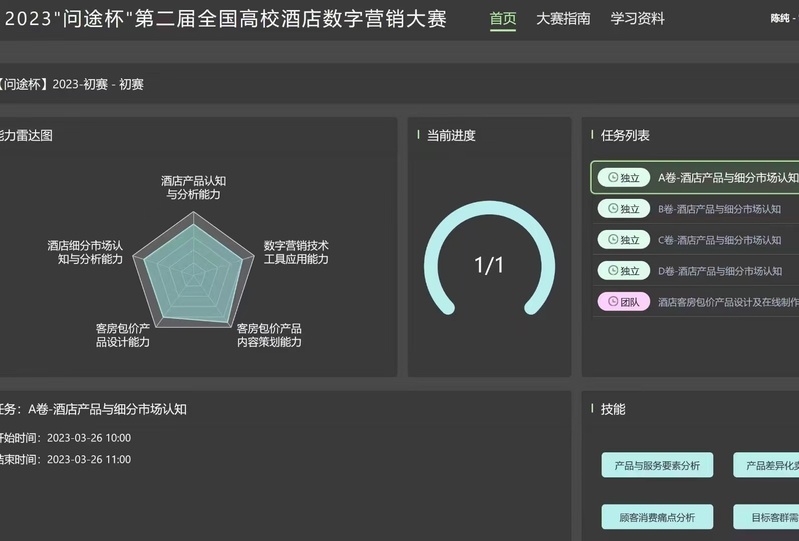Open the 酒店客房包价产品设计 team task

727,302
